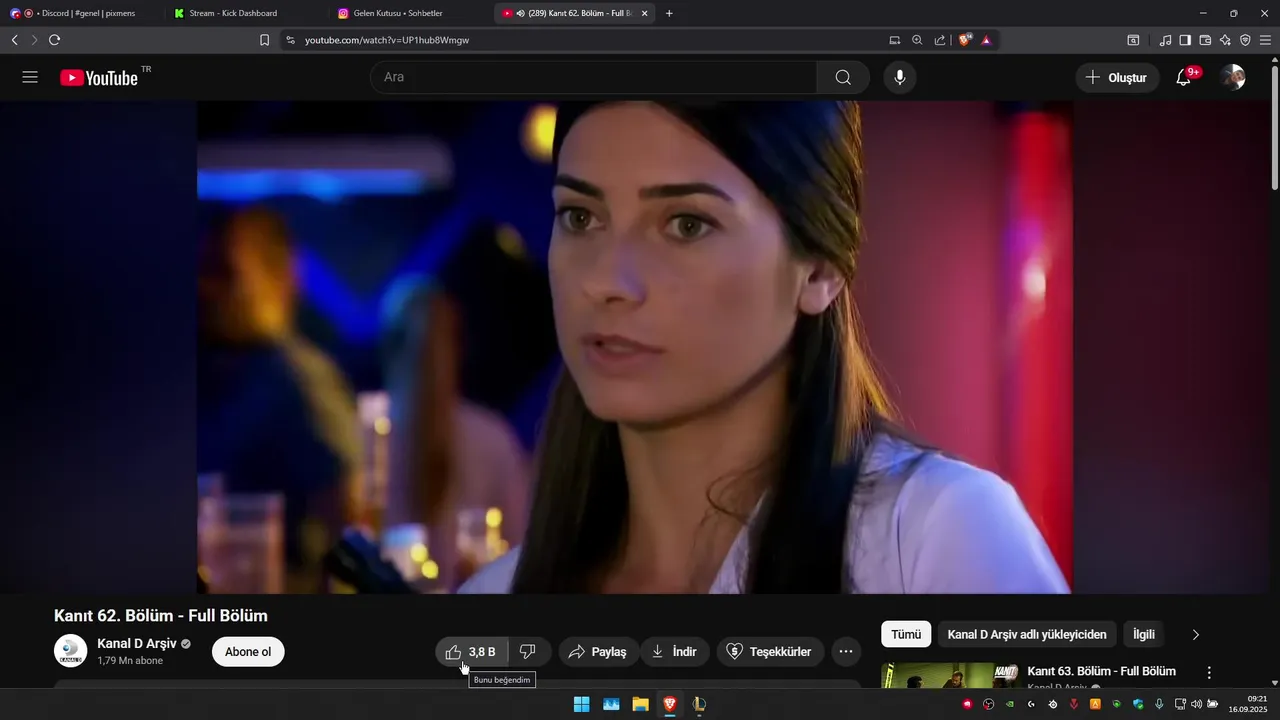Open the YouTube hamburger guide menu
This screenshot has width=1280, height=720.
click(x=30, y=77)
